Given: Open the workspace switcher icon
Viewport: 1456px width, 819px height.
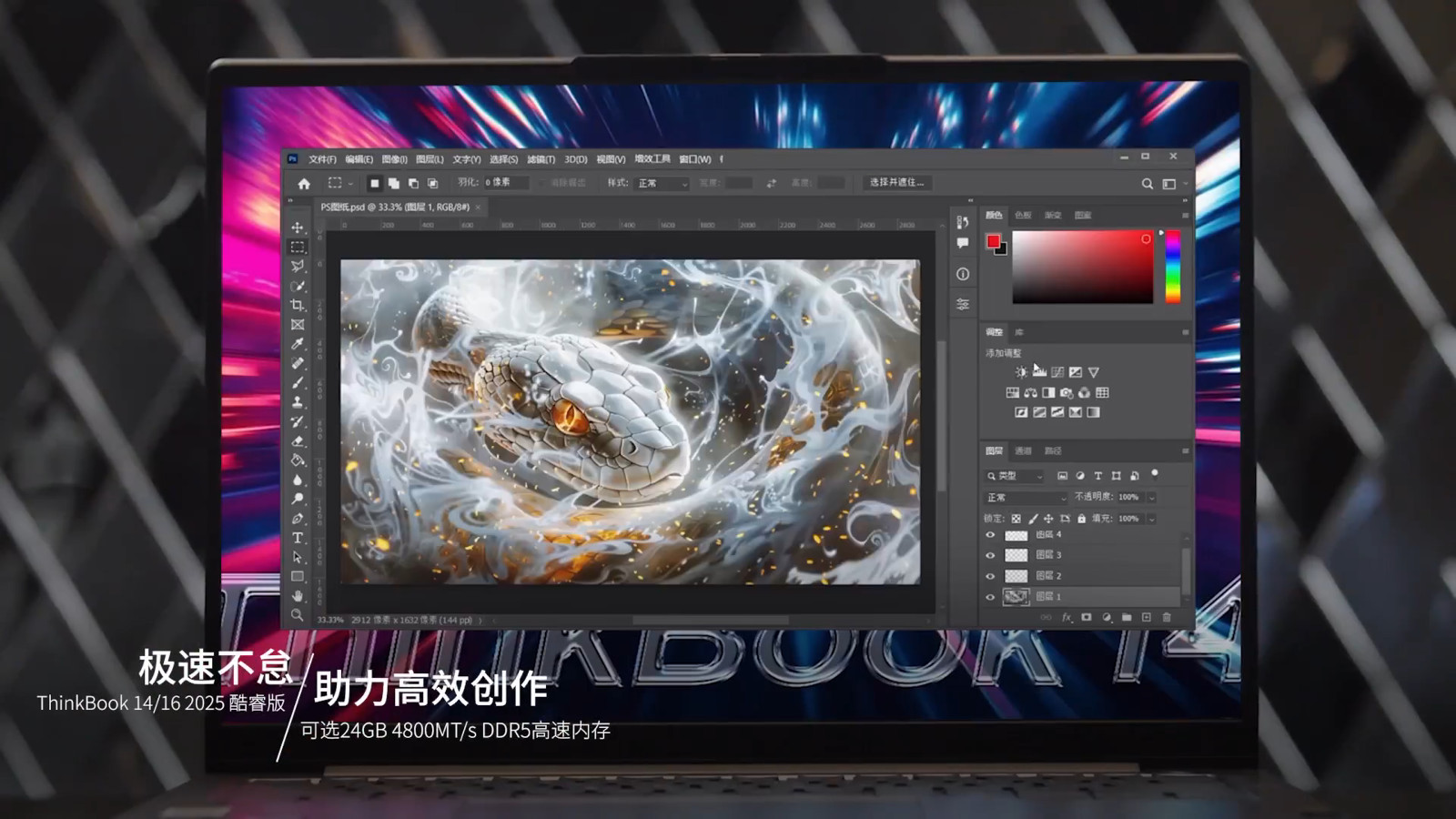Looking at the screenshot, I should click(1169, 184).
